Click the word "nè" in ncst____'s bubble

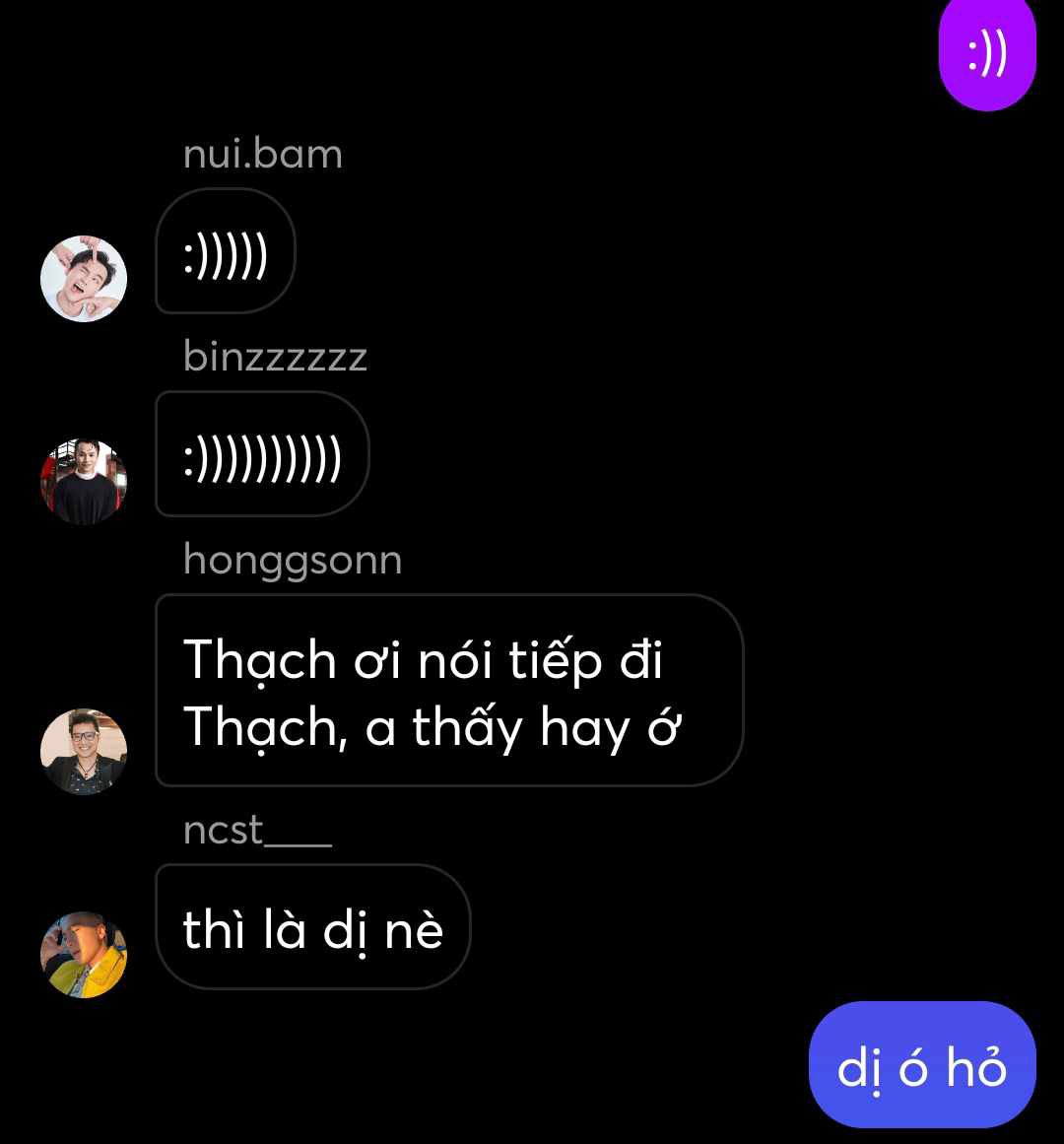[x=414, y=929]
